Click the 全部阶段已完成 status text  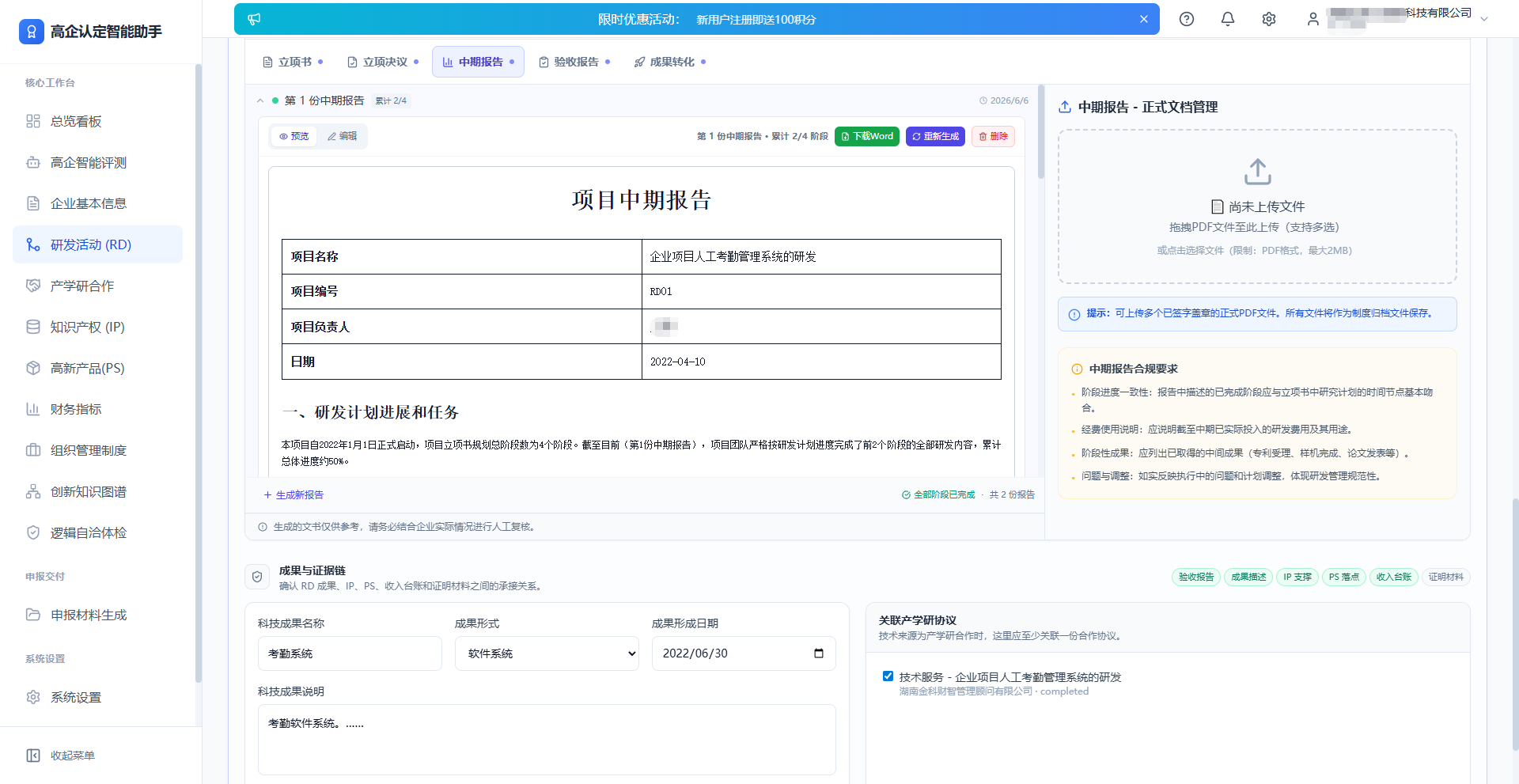[x=945, y=494]
